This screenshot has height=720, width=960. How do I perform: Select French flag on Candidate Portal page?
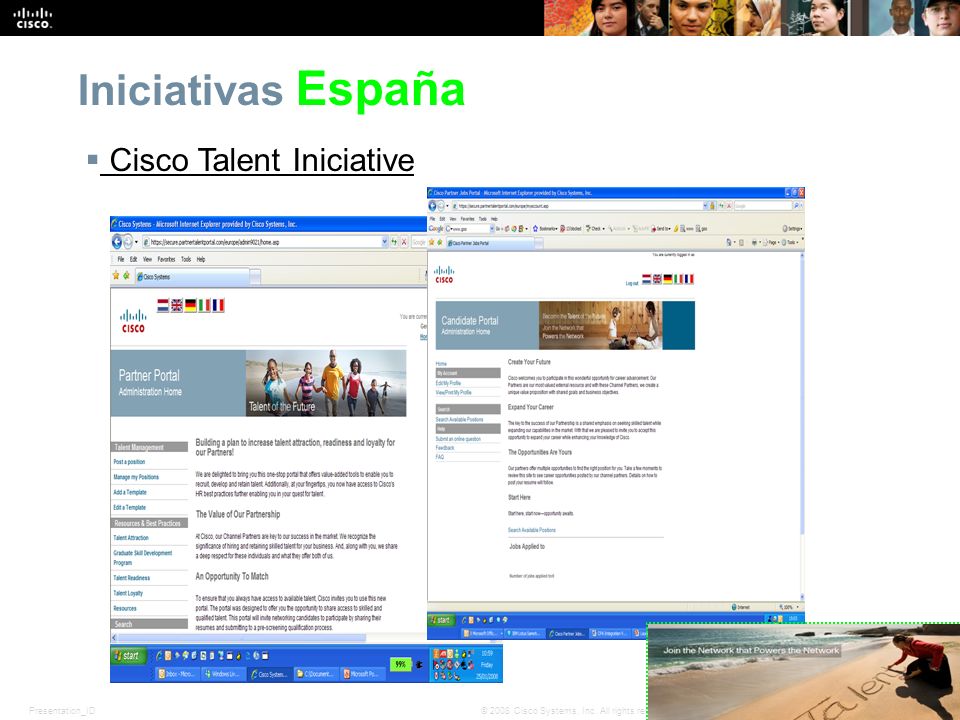click(x=689, y=279)
